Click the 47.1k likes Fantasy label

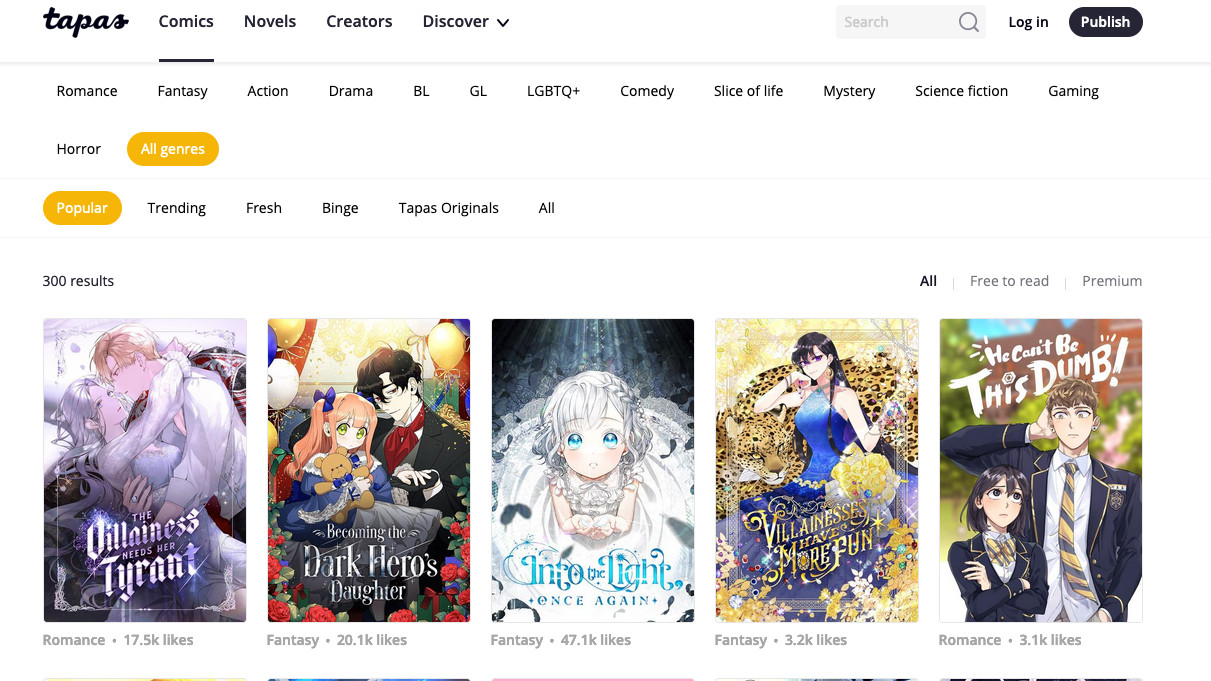pos(561,640)
